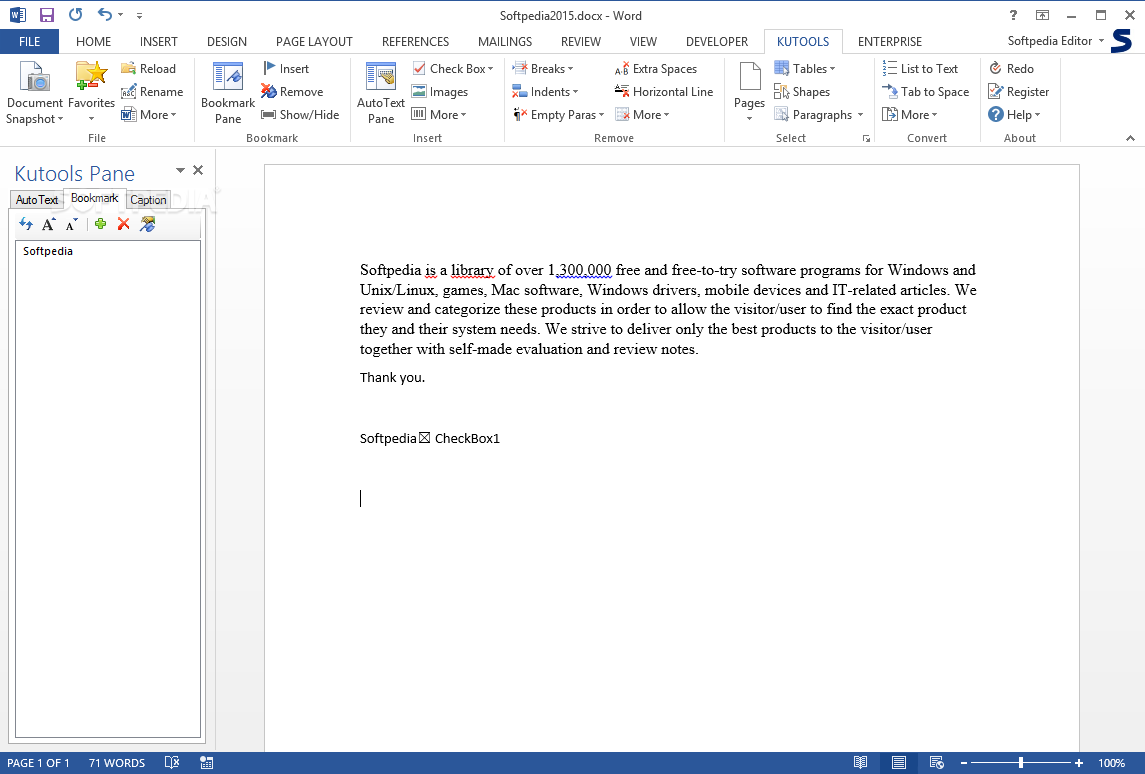
Task: Open More in Convert group
Action: tap(910, 115)
